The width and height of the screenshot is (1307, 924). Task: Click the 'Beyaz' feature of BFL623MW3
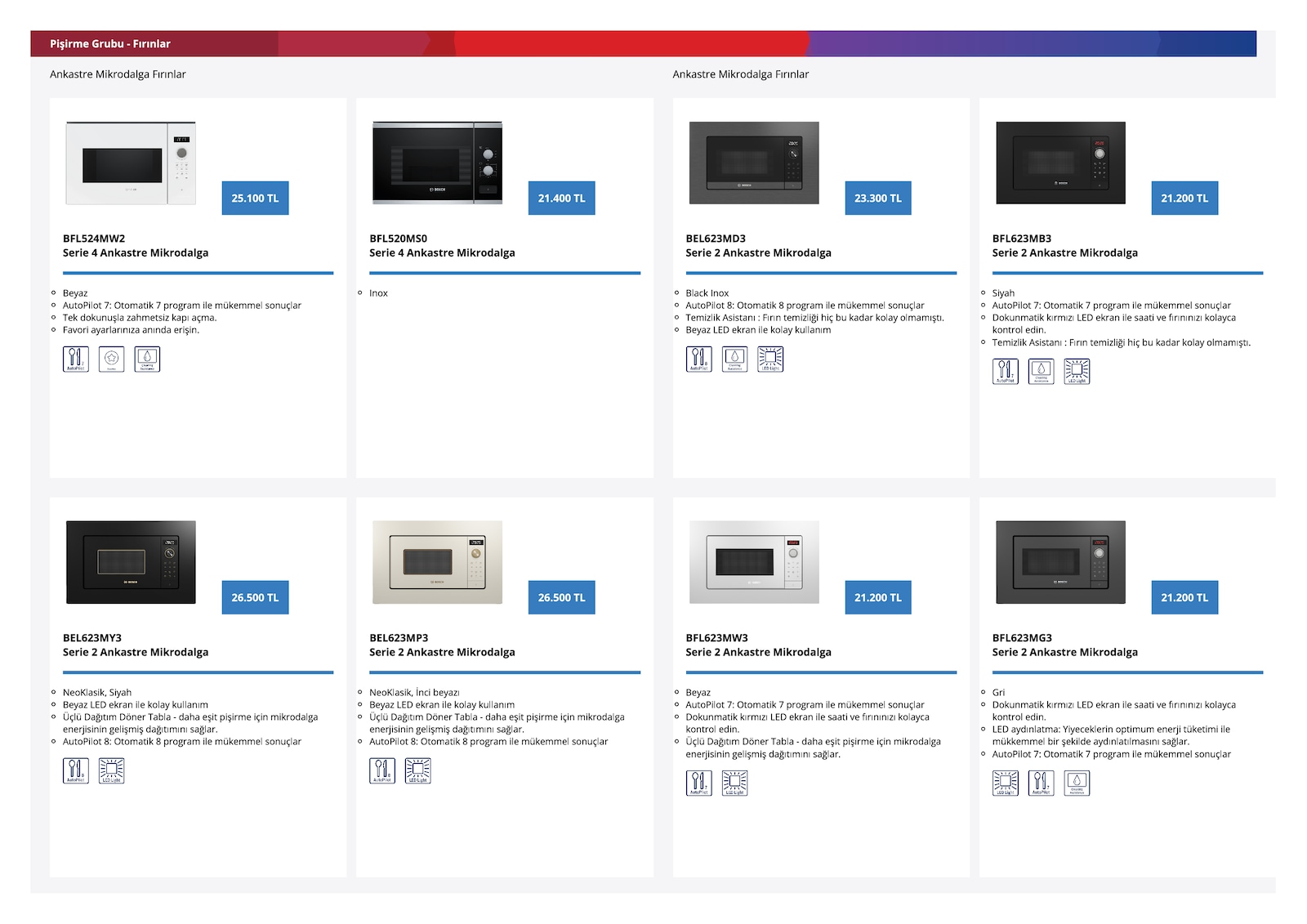[x=698, y=693]
